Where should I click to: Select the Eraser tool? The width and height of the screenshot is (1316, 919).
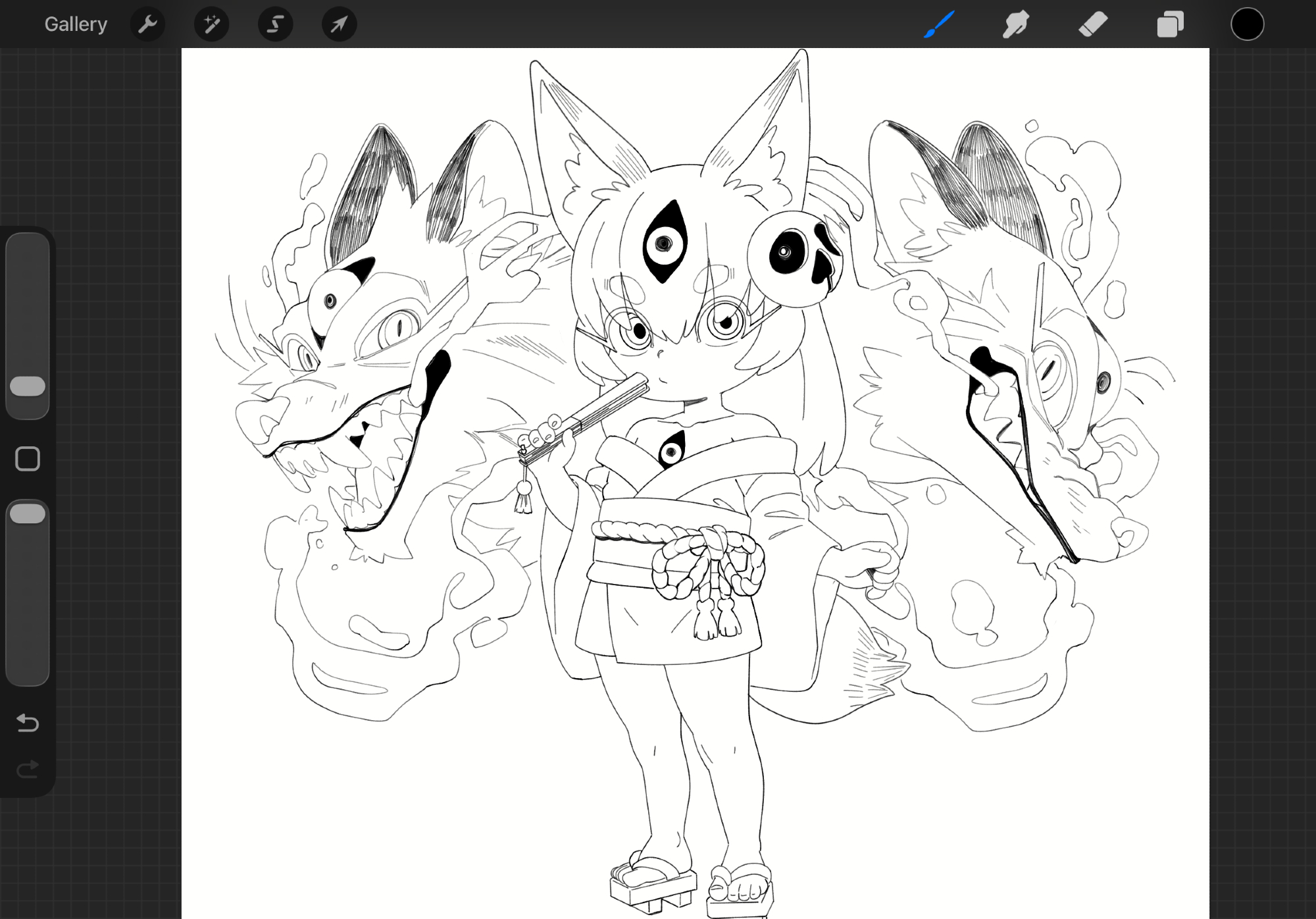point(1093,25)
